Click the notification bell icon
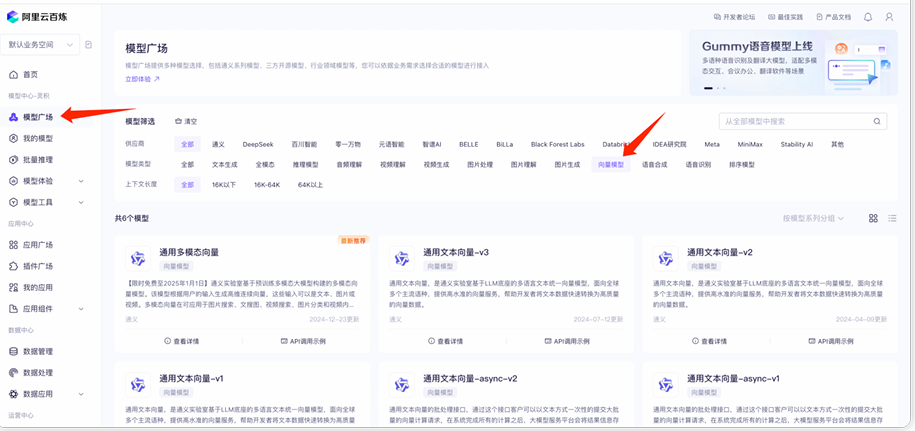 click(x=867, y=17)
